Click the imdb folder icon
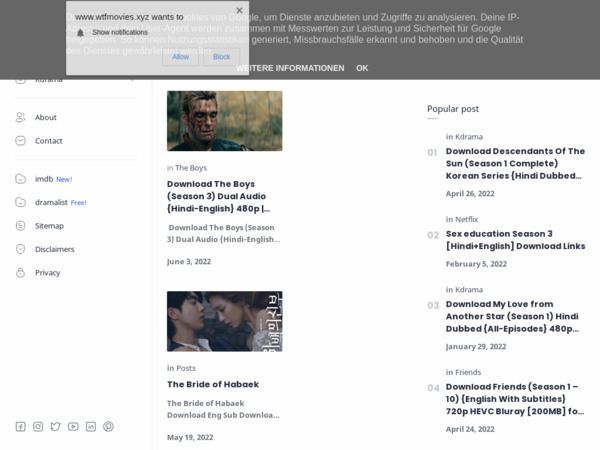 tap(20, 179)
